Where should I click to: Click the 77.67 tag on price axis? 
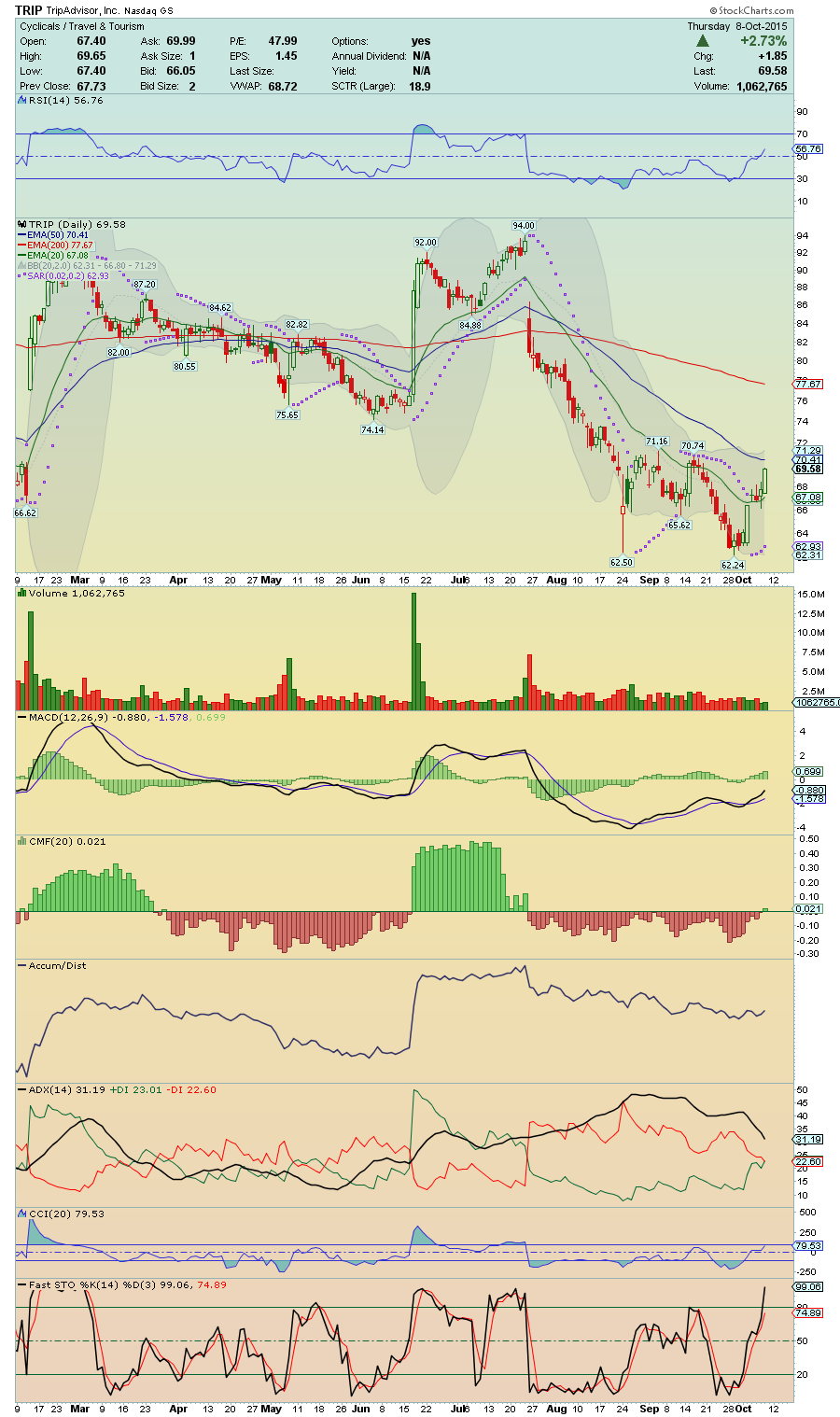tap(808, 384)
